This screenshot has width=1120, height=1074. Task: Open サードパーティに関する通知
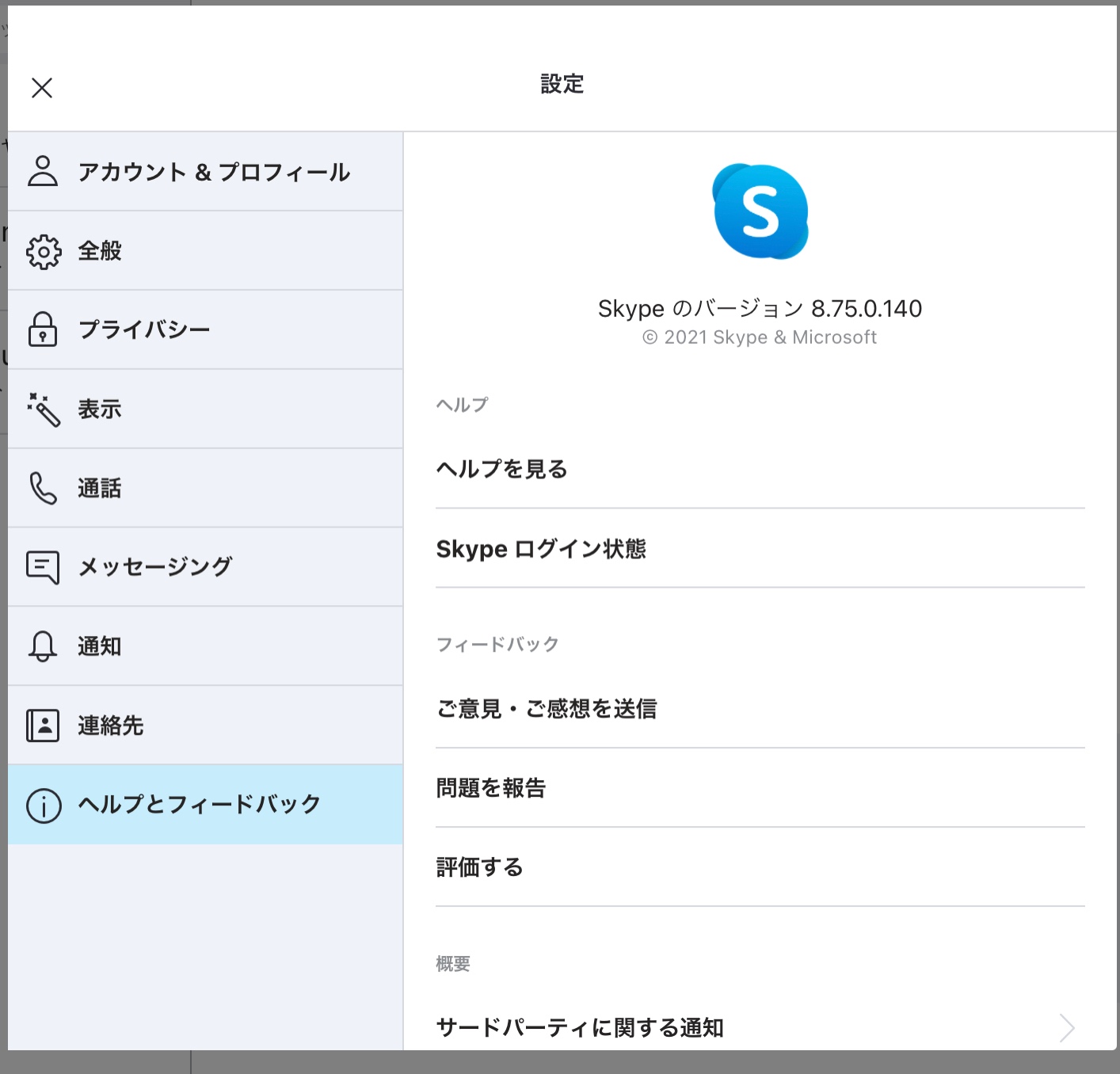[760, 1027]
